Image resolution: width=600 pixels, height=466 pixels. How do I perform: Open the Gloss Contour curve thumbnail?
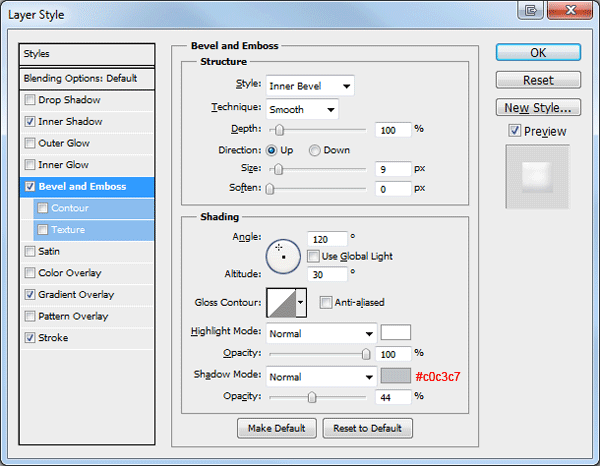click(x=282, y=303)
